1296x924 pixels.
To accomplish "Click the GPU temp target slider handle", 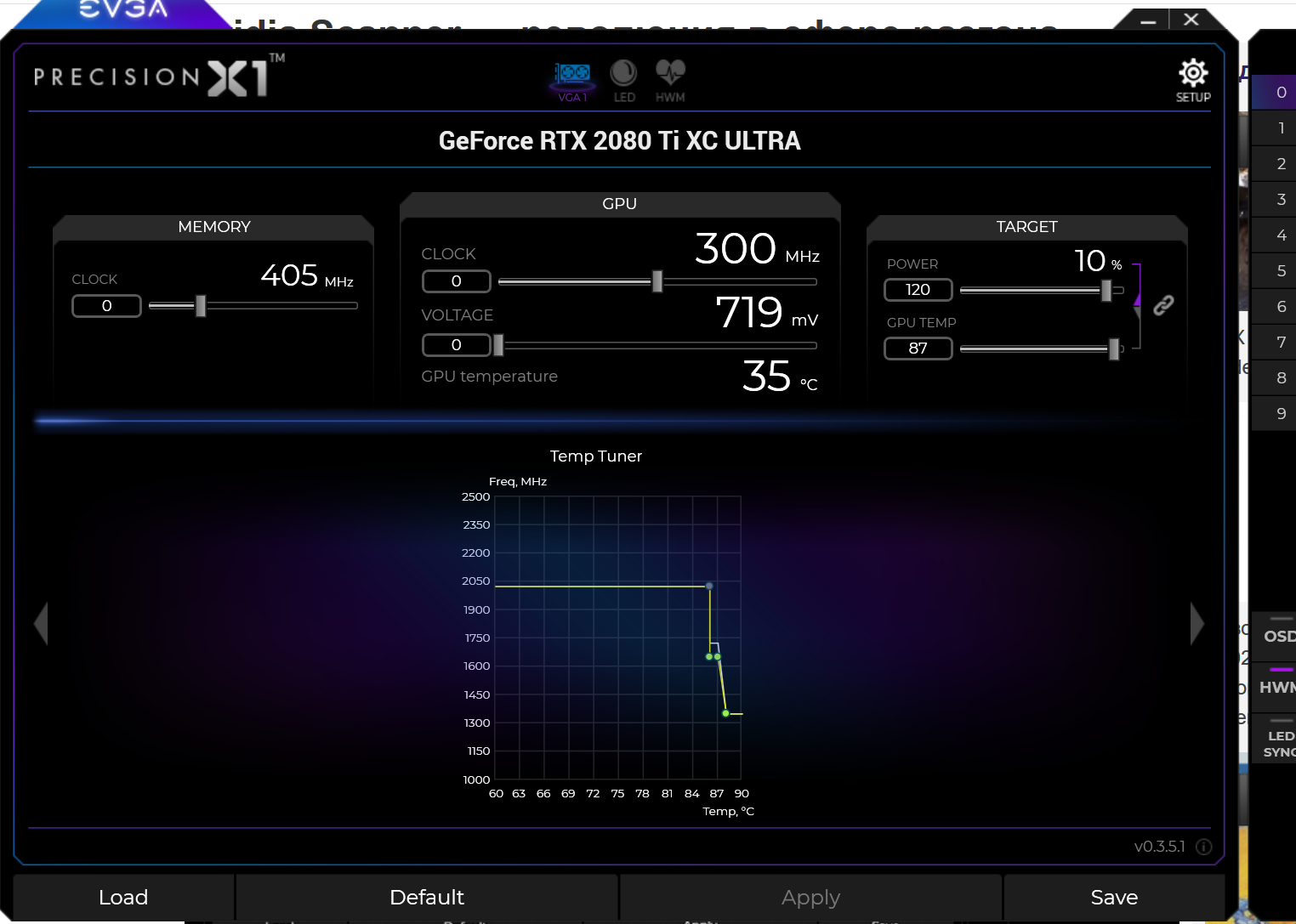I will pos(1114,349).
